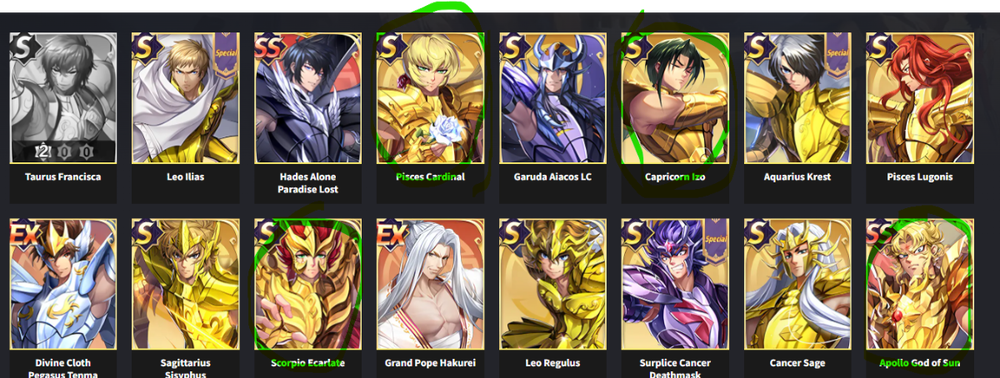Select the Surplice Cancer Deathmask card

[x=675, y=284]
